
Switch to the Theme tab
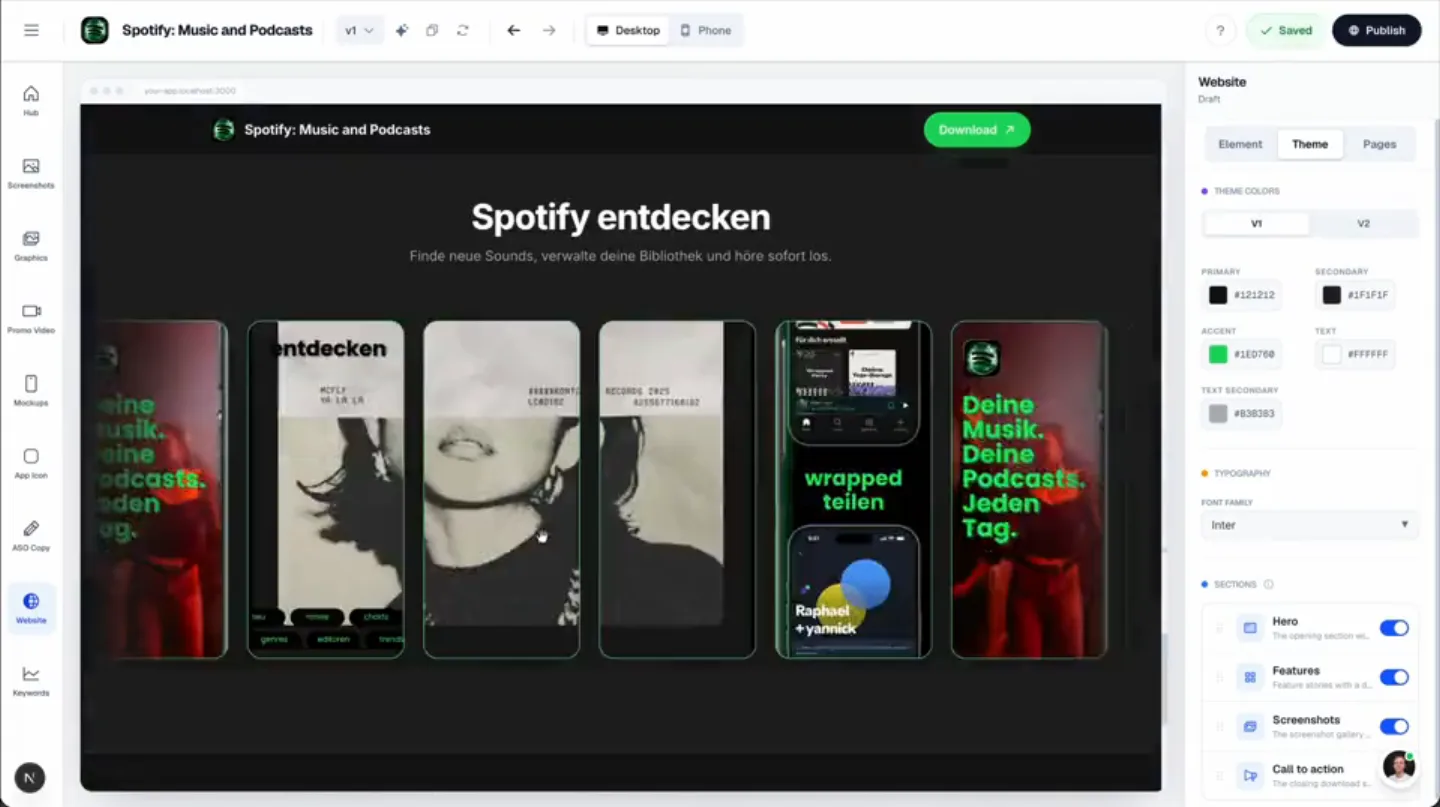pos(1310,144)
